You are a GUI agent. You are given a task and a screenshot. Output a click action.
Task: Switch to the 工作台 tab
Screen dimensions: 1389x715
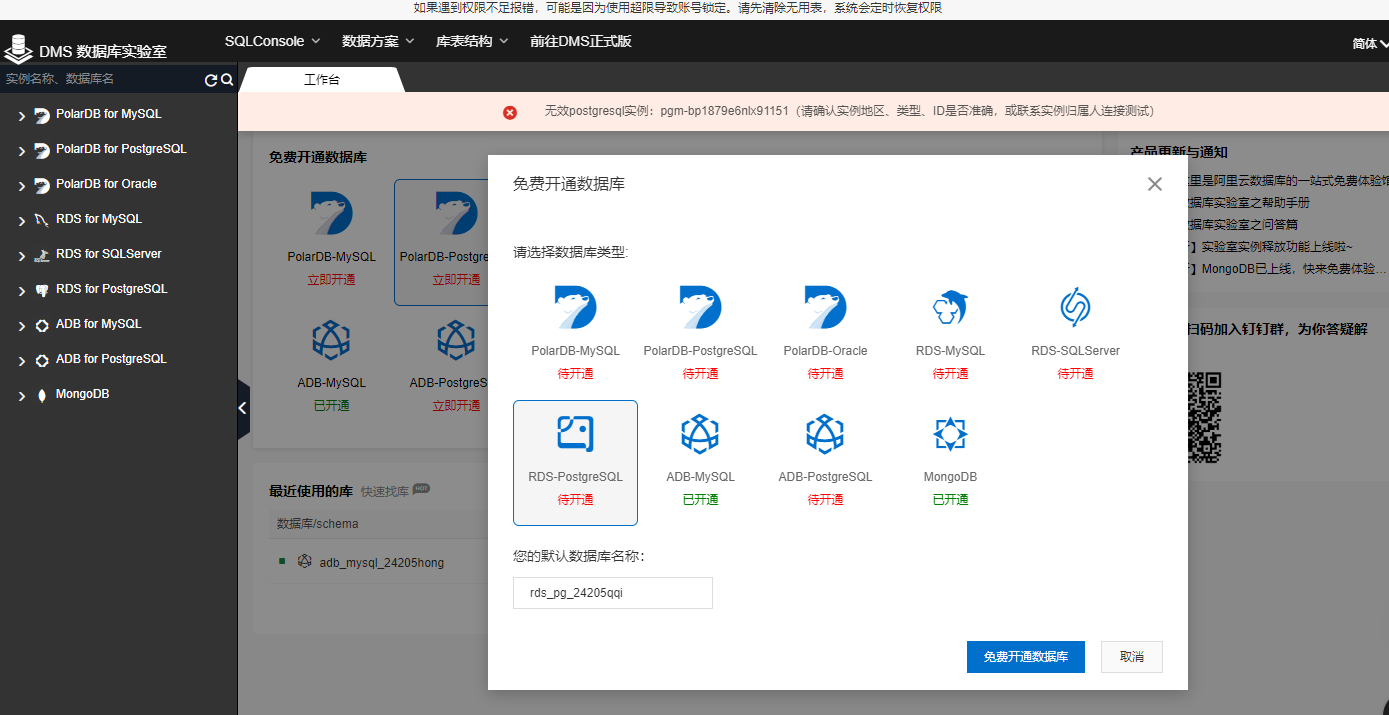321,79
